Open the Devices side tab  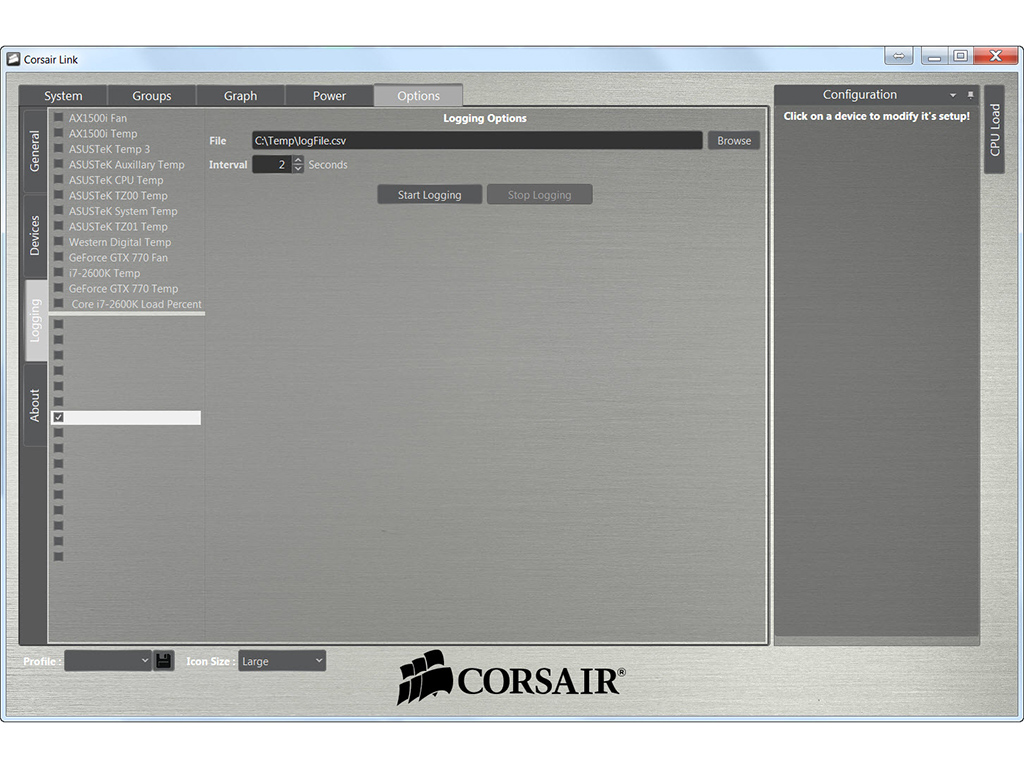(x=35, y=235)
